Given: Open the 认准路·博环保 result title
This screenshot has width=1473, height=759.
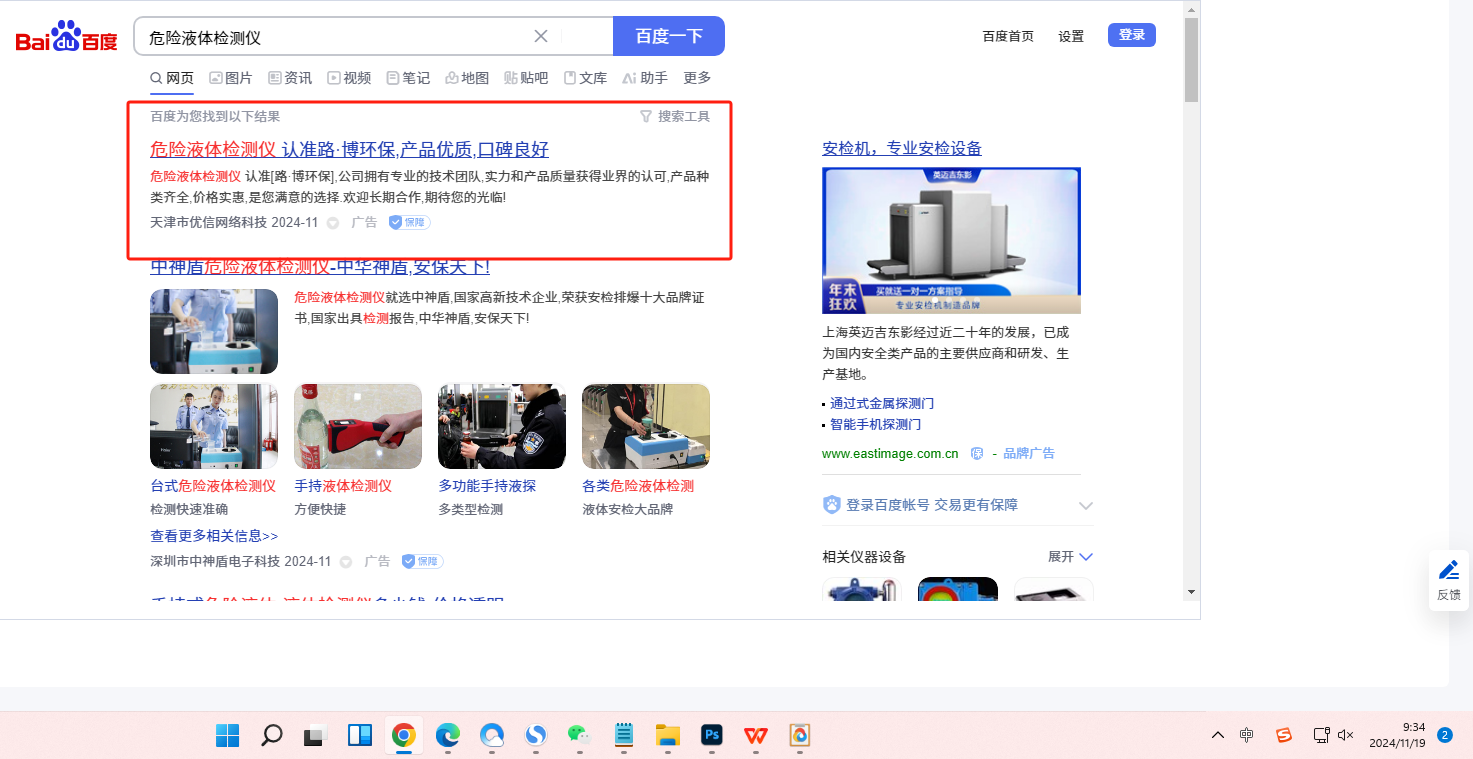Looking at the screenshot, I should coord(349,150).
